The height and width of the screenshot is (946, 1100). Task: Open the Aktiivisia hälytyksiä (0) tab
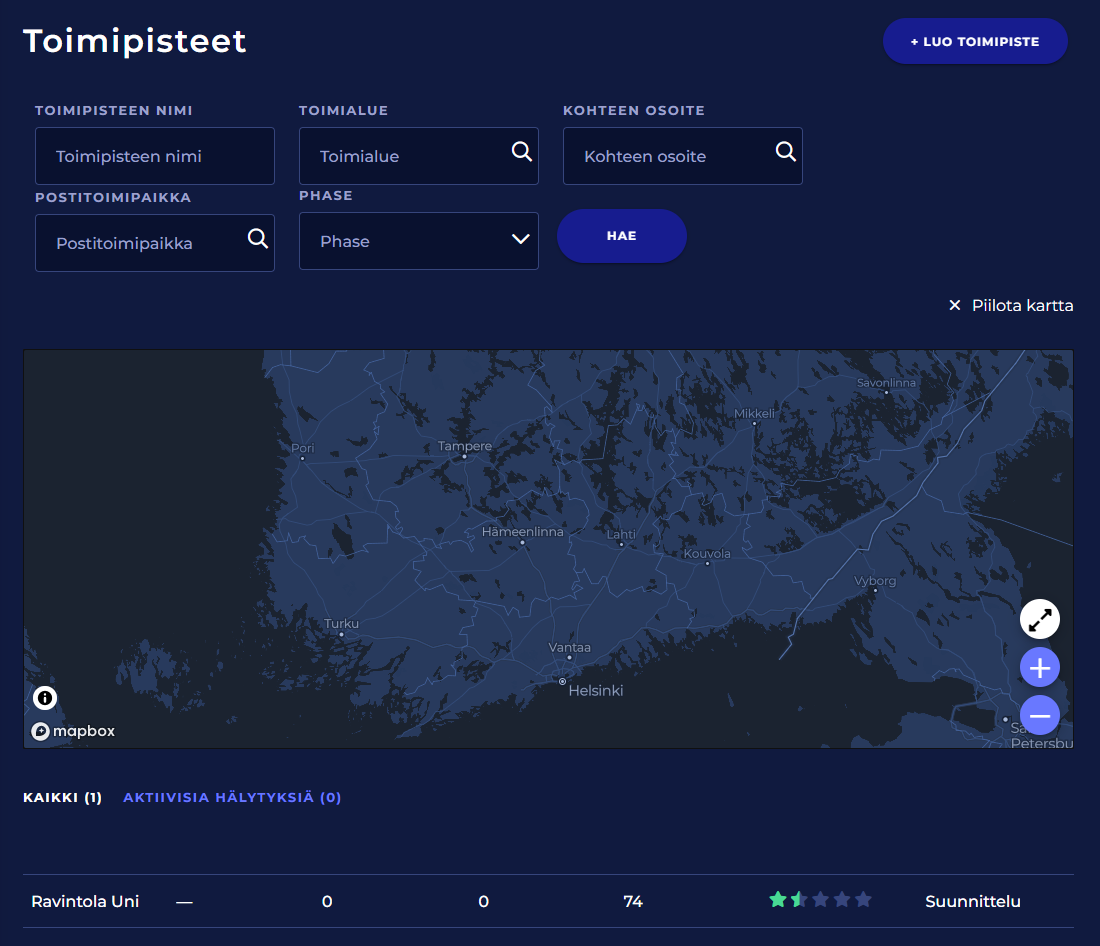point(232,798)
